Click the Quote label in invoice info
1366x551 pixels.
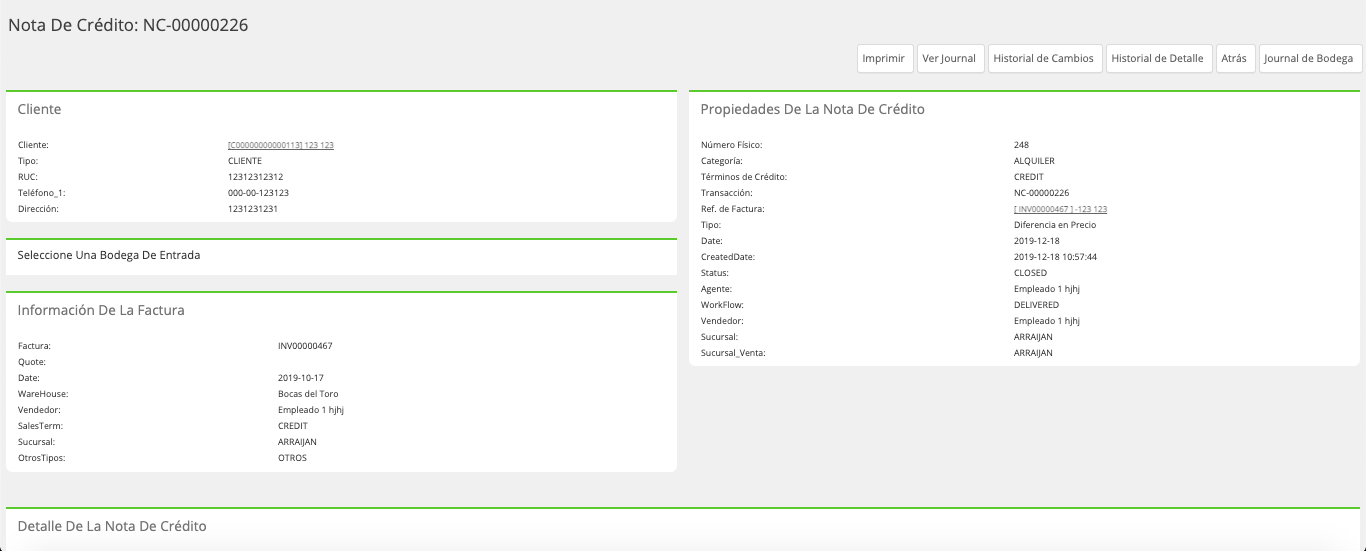coord(33,362)
